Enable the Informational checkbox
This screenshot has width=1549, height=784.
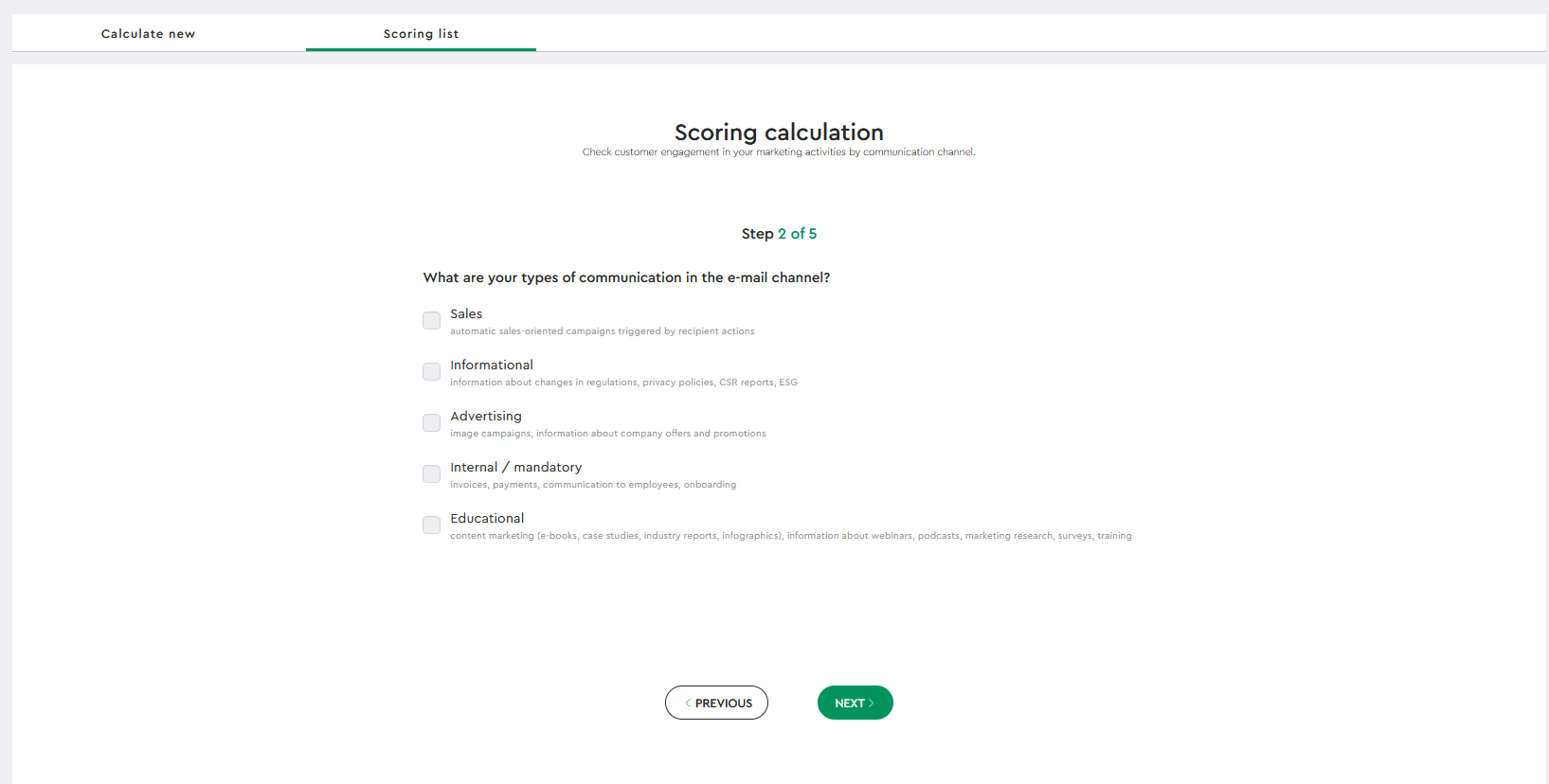(x=431, y=372)
